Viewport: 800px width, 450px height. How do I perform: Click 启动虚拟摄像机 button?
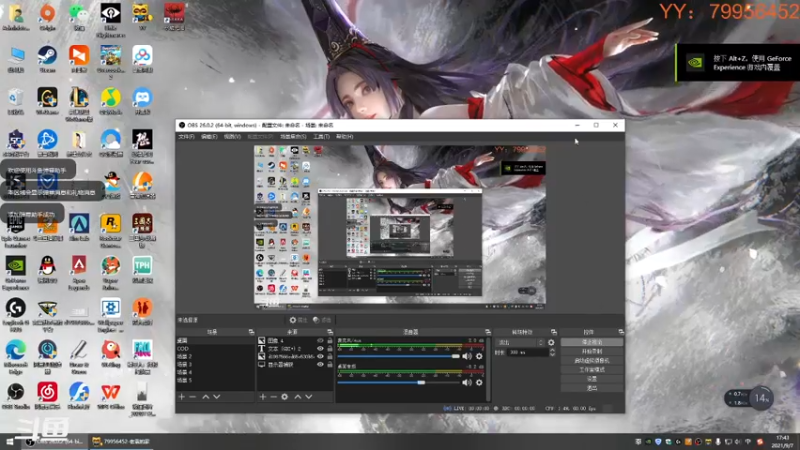click(x=592, y=361)
